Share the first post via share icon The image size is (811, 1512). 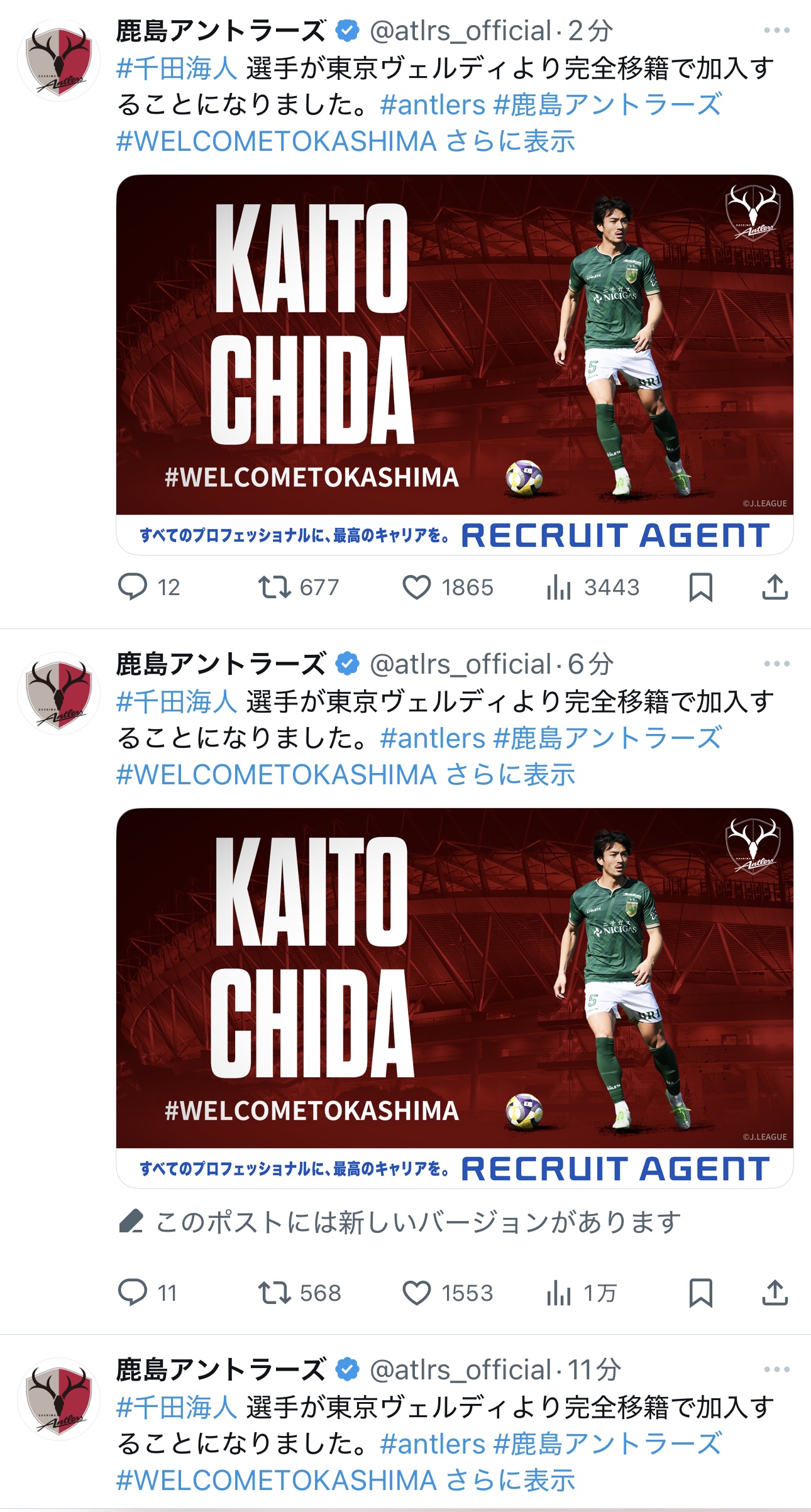775,588
